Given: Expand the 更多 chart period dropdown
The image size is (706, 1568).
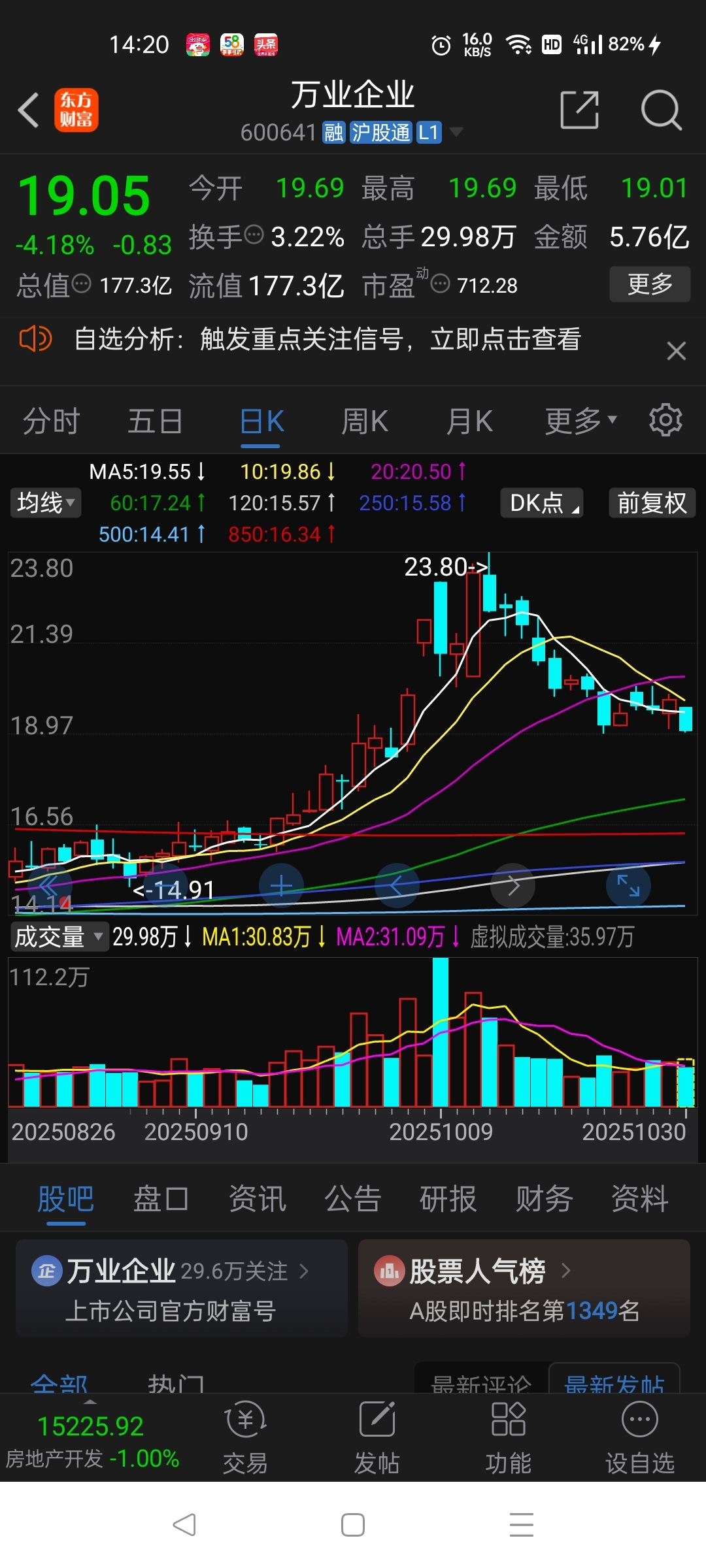Looking at the screenshot, I should click(581, 421).
